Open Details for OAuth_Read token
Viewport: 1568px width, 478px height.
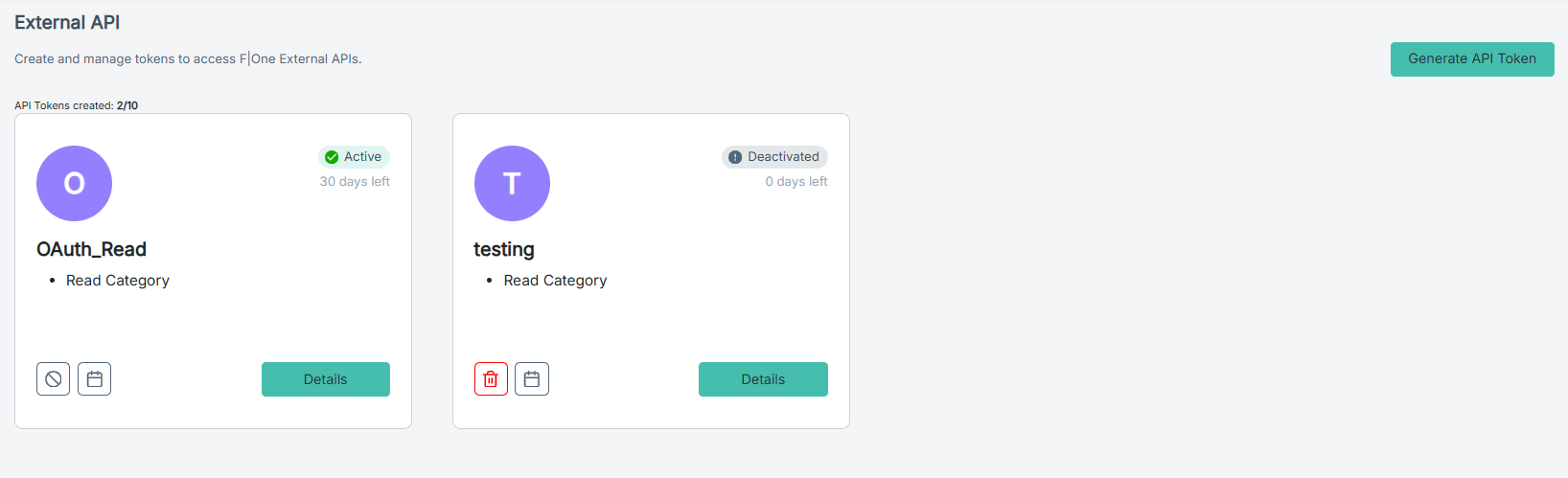[x=326, y=379]
